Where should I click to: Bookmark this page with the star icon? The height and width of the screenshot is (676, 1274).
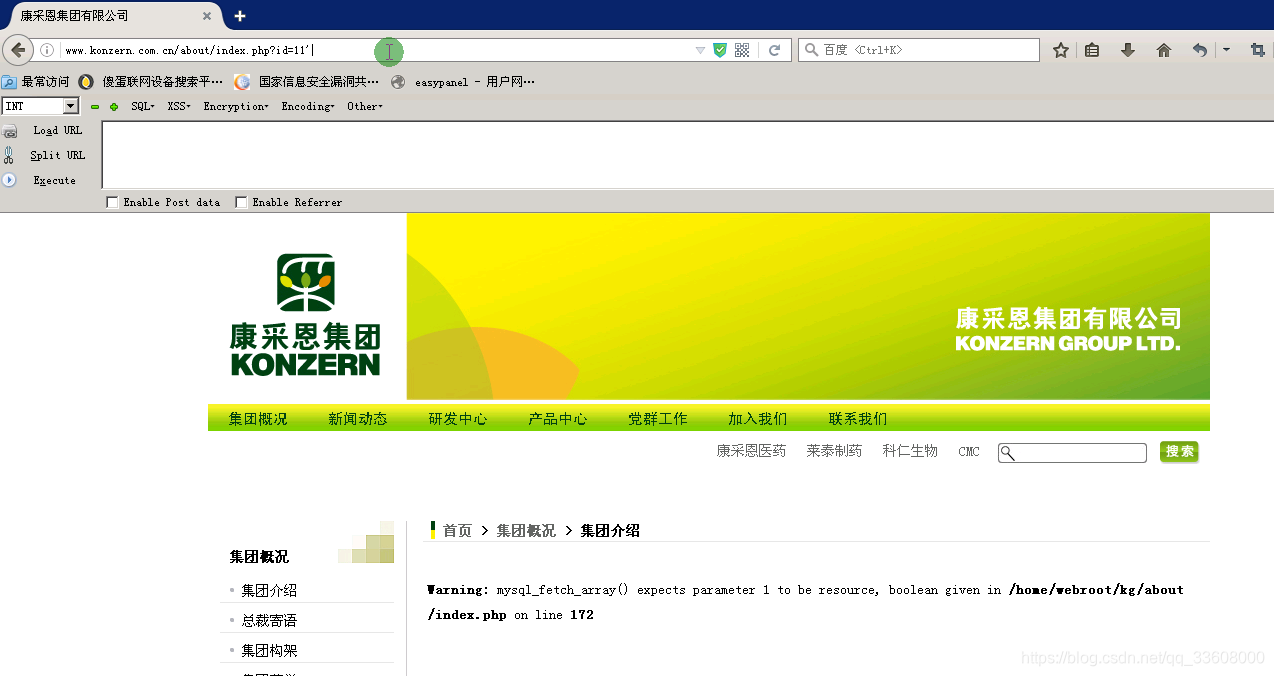[1061, 50]
